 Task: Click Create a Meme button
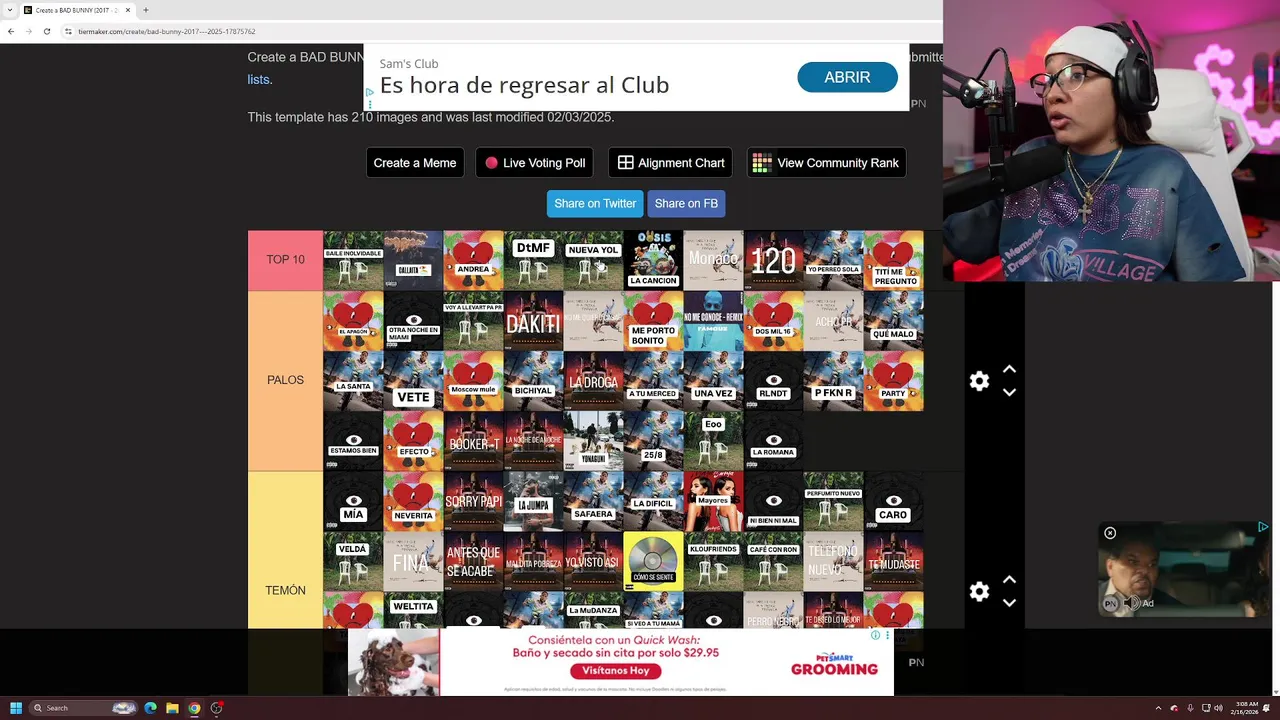tap(415, 163)
